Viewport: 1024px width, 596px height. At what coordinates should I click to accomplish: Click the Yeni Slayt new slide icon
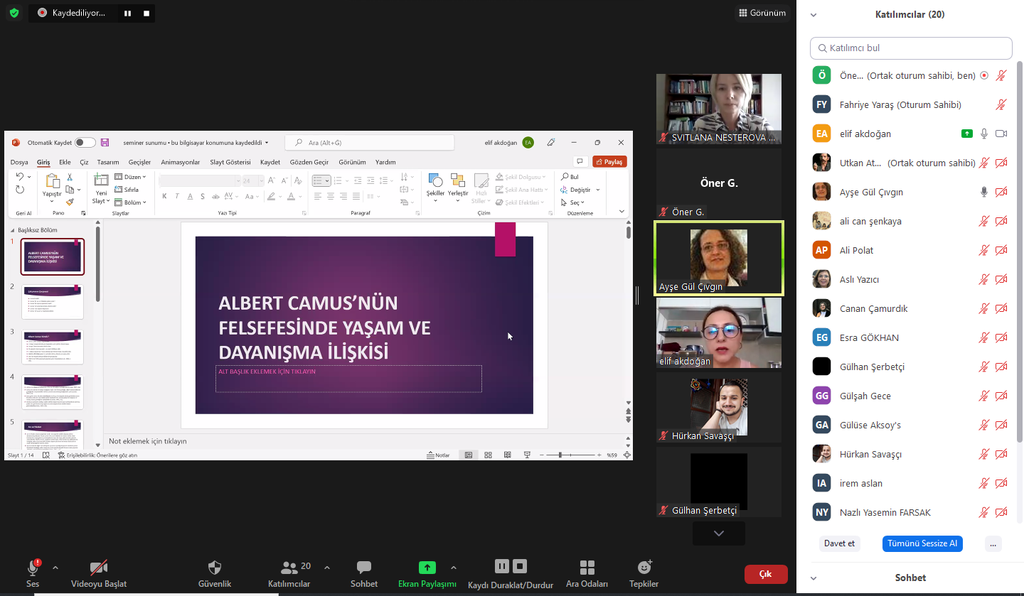(x=101, y=180)
